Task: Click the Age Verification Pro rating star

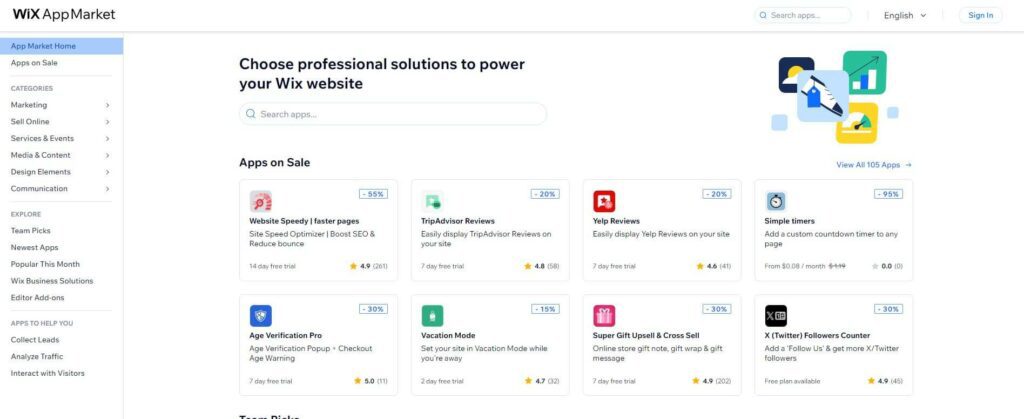Action: 357,381
